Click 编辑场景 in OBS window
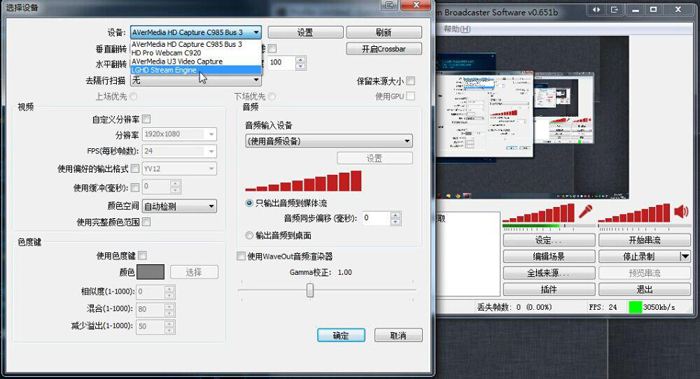This screenshot has width=700, height=379. (549, 256)
